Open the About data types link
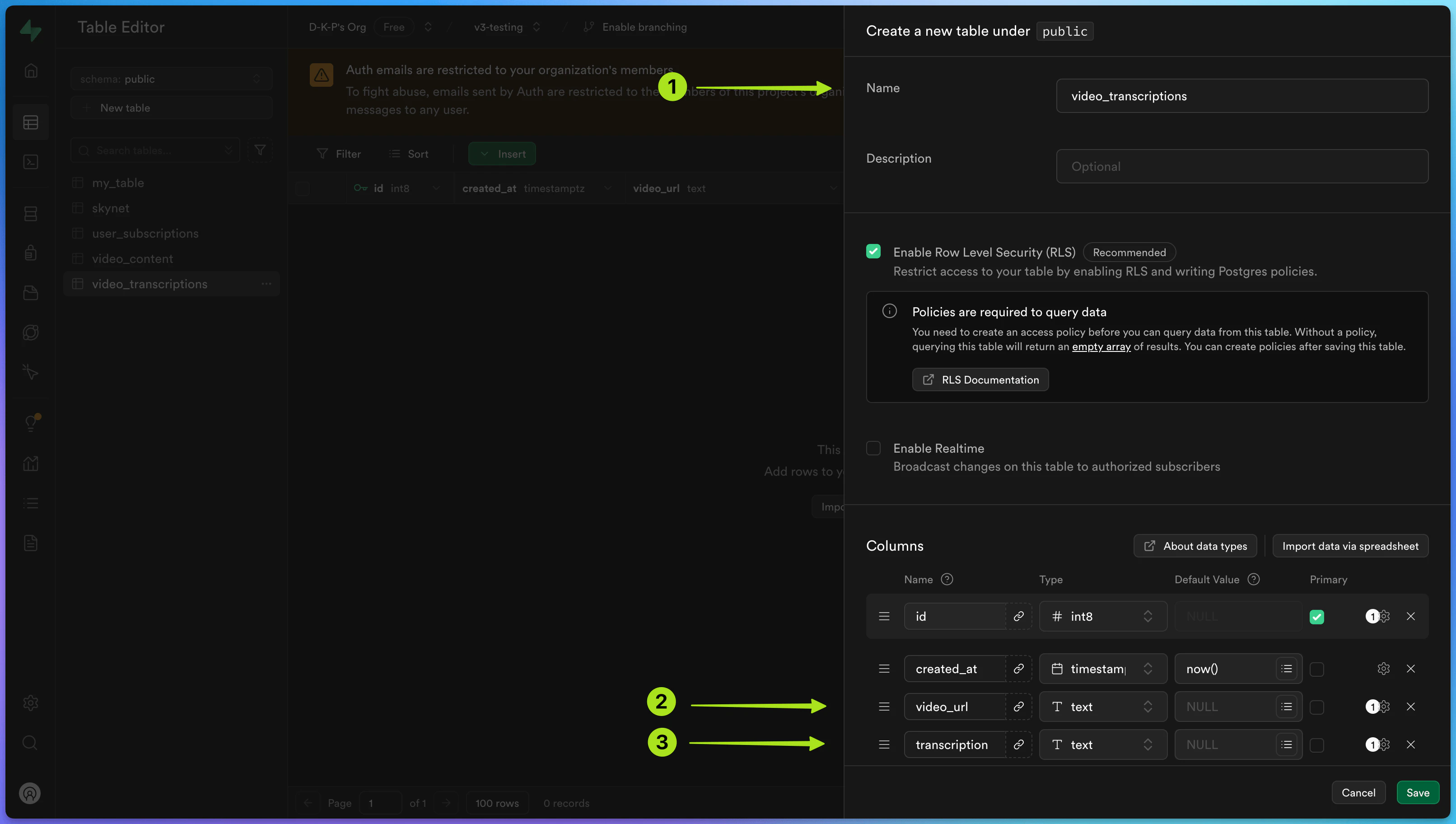 click(1195, 546)
